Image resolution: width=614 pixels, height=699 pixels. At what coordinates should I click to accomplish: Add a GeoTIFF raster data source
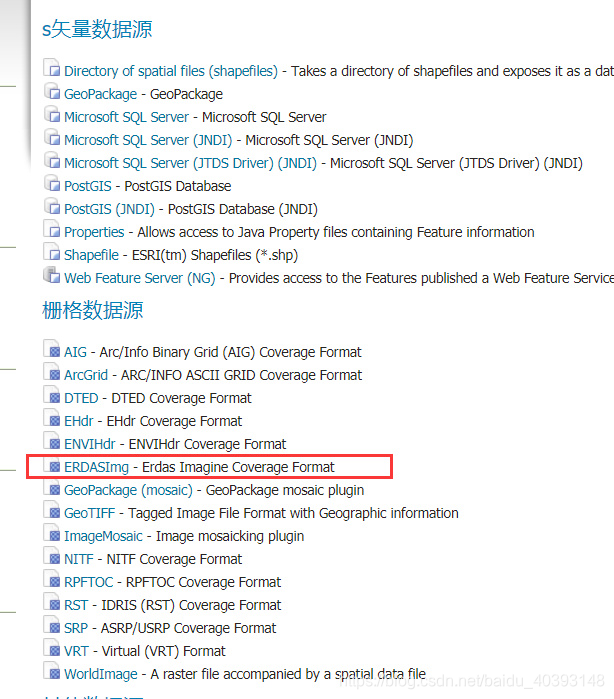[90, 514]
